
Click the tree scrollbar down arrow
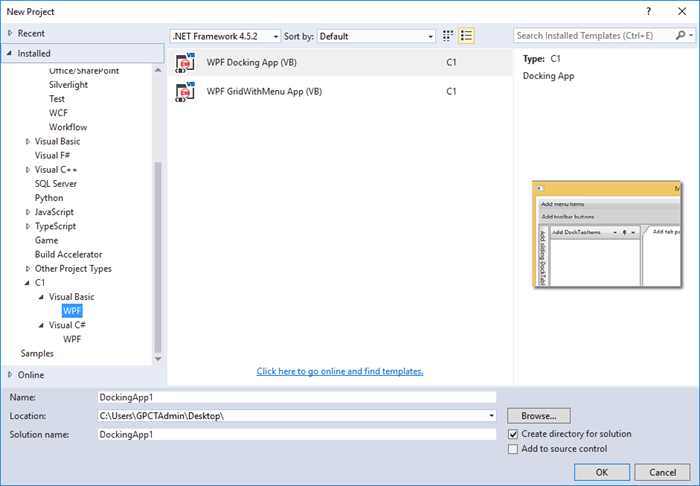coord(158,359)
